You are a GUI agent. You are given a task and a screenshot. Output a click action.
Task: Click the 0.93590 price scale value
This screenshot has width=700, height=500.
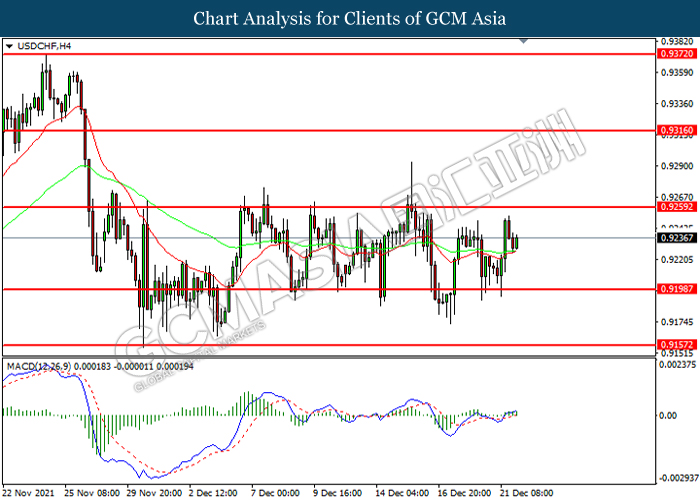tap(677, 73)
